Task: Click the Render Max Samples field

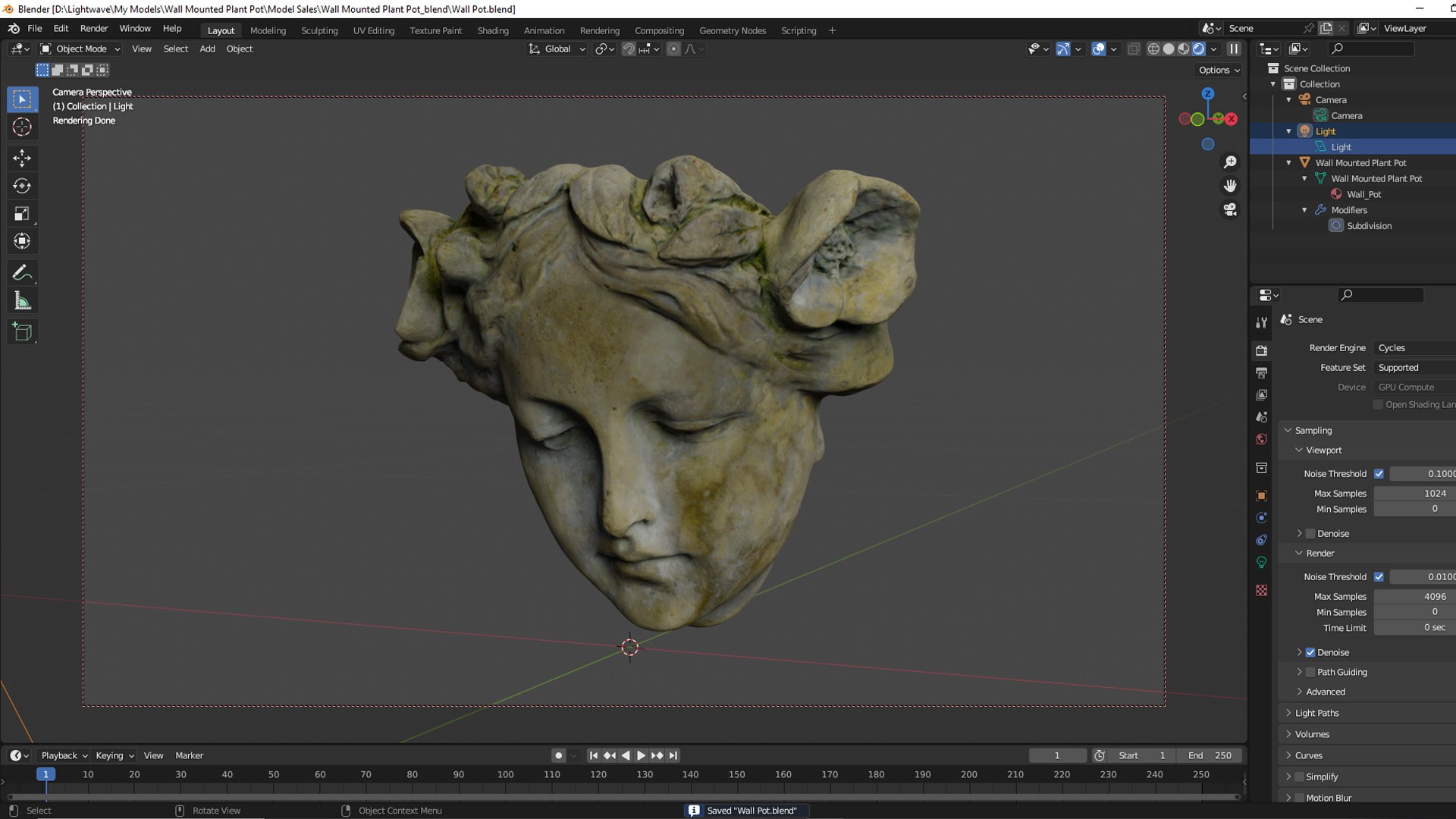Action: point(1414,597)
